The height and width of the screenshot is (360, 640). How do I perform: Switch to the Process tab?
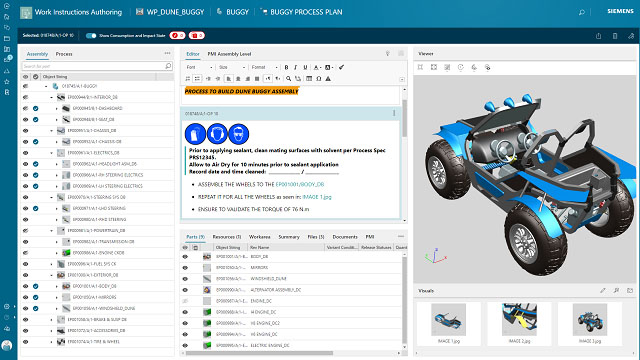click(64, 54)
